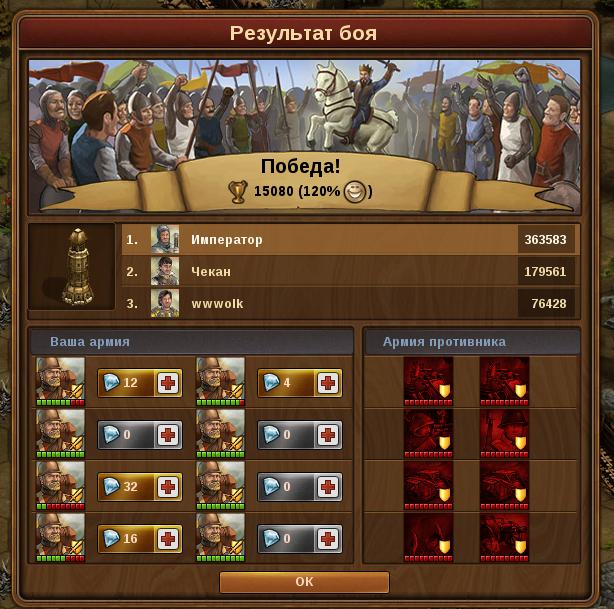Open wwwolk player avatar
Screen dimensions: 614x609
[165, 303]
